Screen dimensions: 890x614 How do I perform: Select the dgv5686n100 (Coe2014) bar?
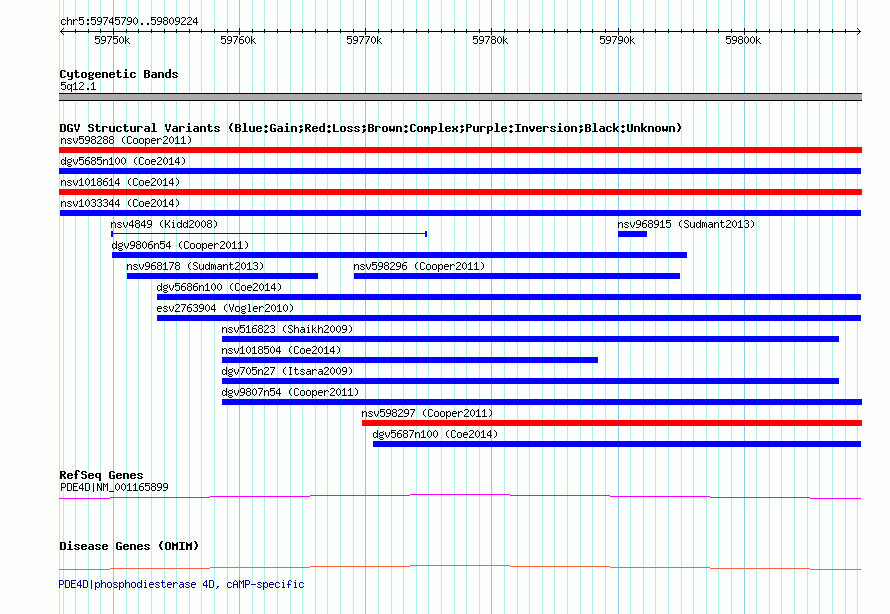[509, 297]
